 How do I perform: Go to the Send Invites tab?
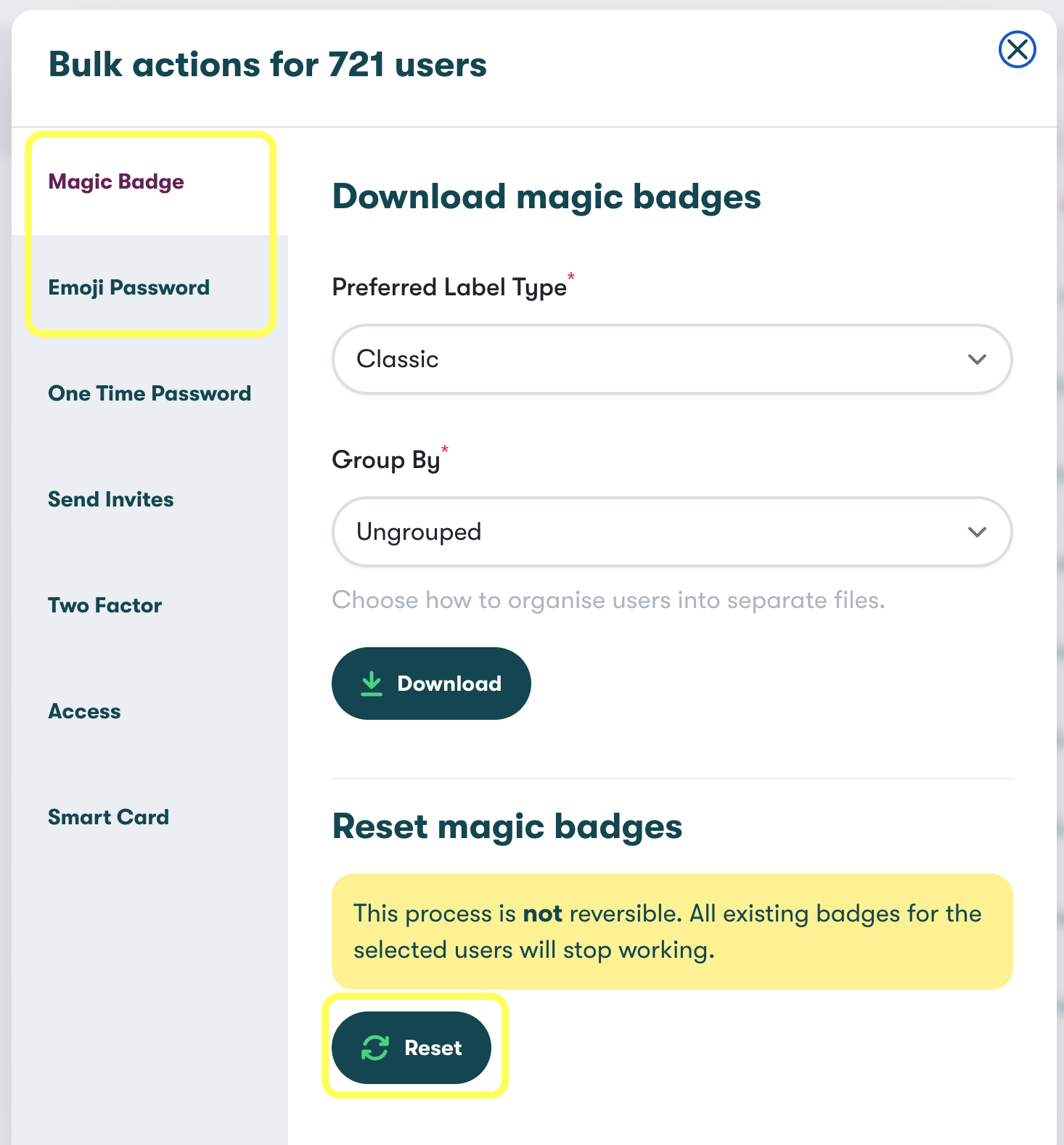[x=110, y=499]
